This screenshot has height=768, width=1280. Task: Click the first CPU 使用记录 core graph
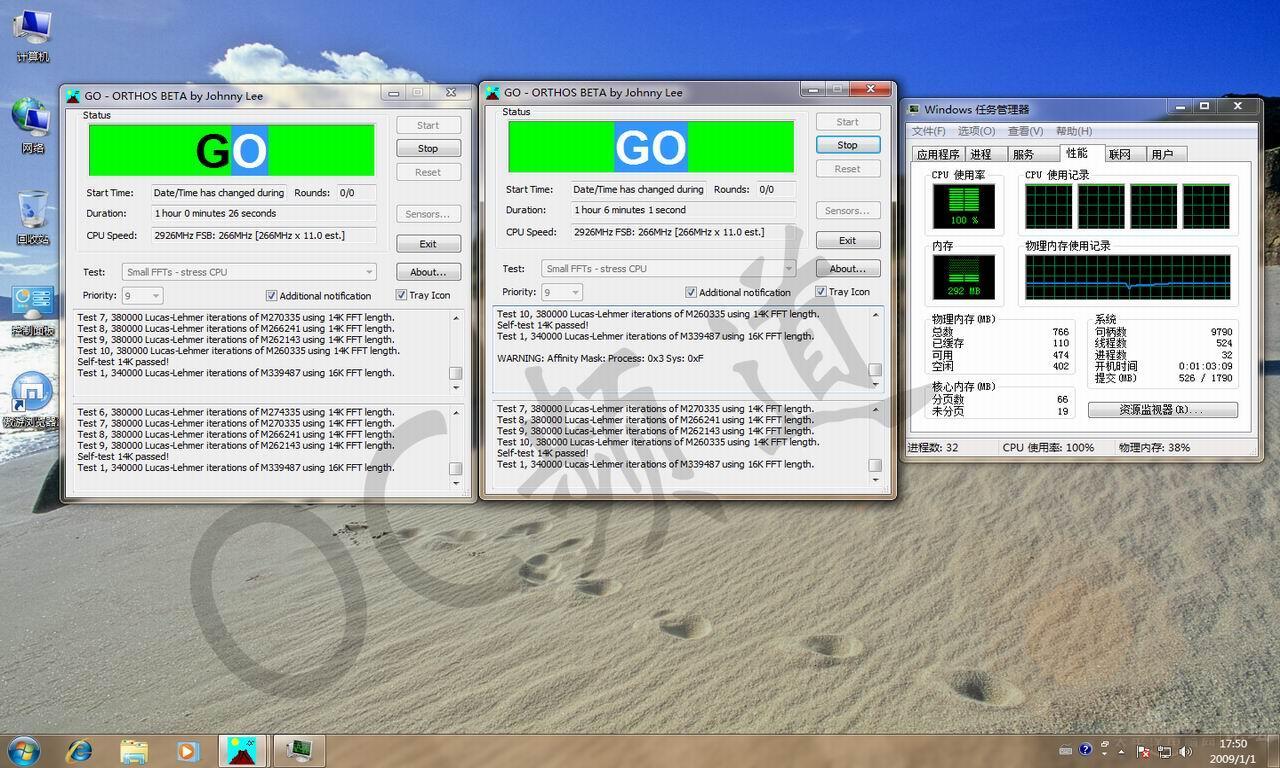pos(1048,206)
